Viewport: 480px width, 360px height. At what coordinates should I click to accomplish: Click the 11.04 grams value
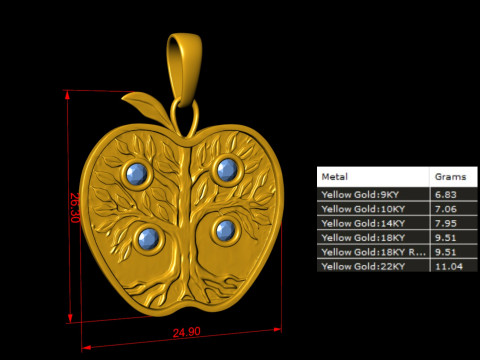pyautogui.click(x=449, y=266)
